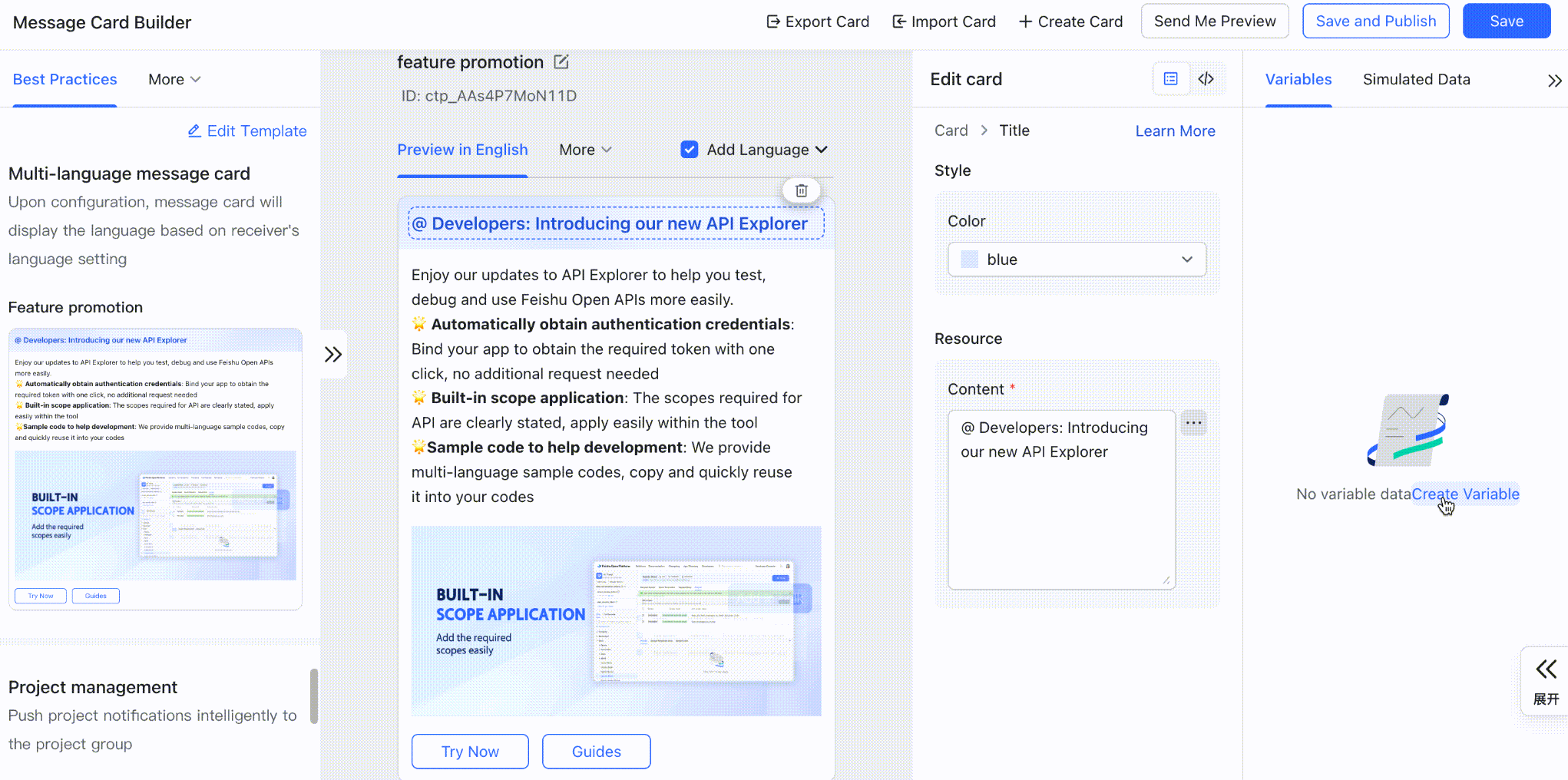Click Try Now in card preview
Viewport: 1568px width, 780px height.
click(470, 752)
